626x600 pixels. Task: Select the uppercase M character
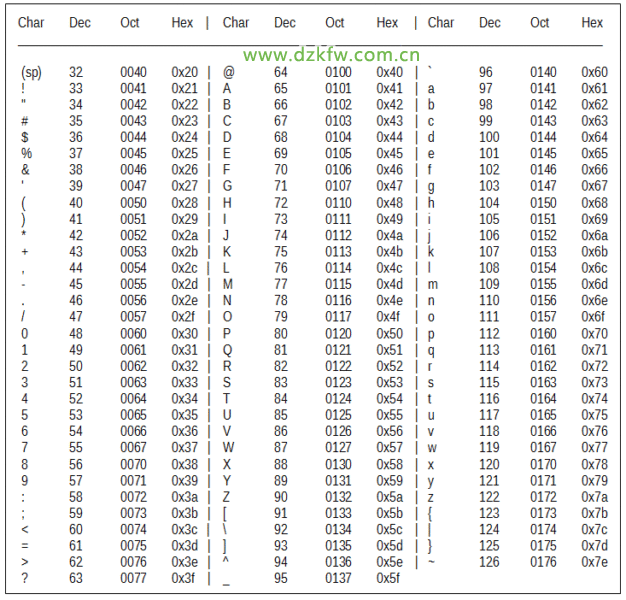228,284
